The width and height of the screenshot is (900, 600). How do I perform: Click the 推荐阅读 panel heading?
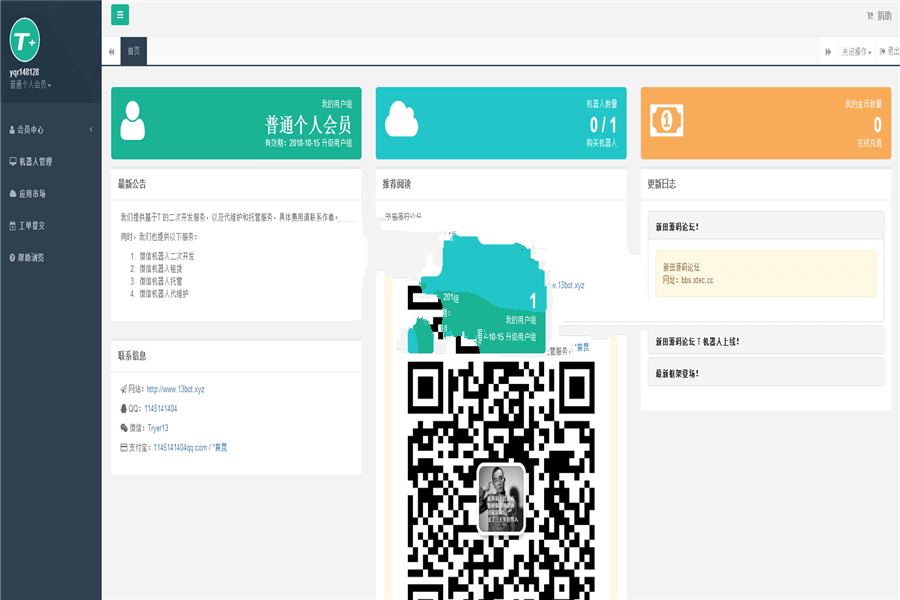click(x=397, y=184)
